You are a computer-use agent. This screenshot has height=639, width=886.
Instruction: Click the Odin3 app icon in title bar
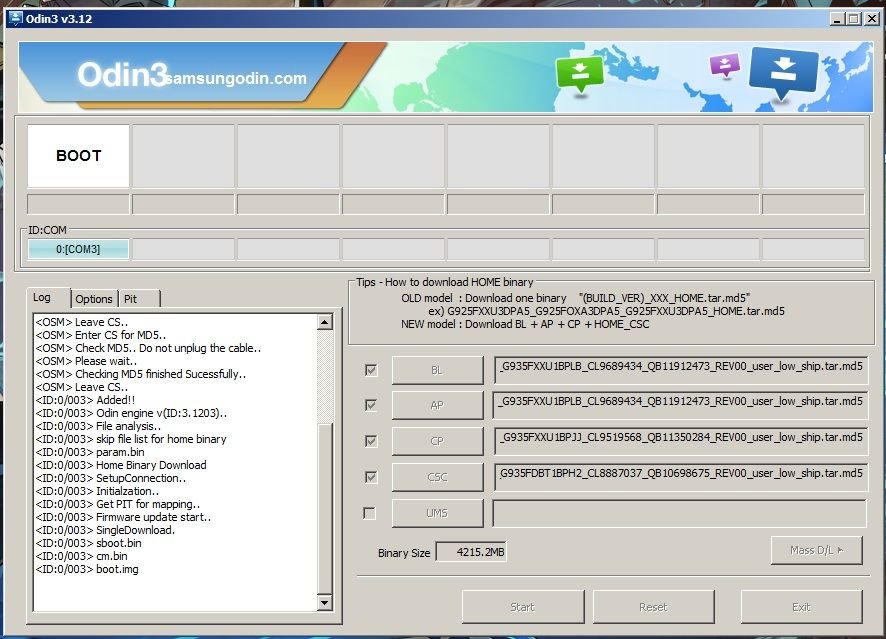tap(15, 19)
